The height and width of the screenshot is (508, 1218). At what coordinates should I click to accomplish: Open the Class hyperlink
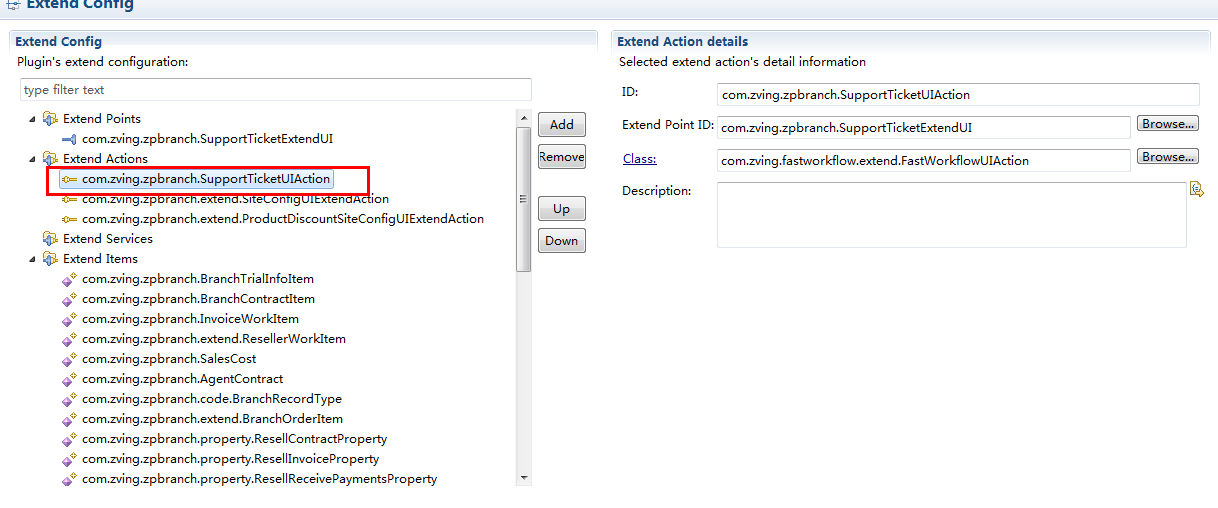click(639, 159)
